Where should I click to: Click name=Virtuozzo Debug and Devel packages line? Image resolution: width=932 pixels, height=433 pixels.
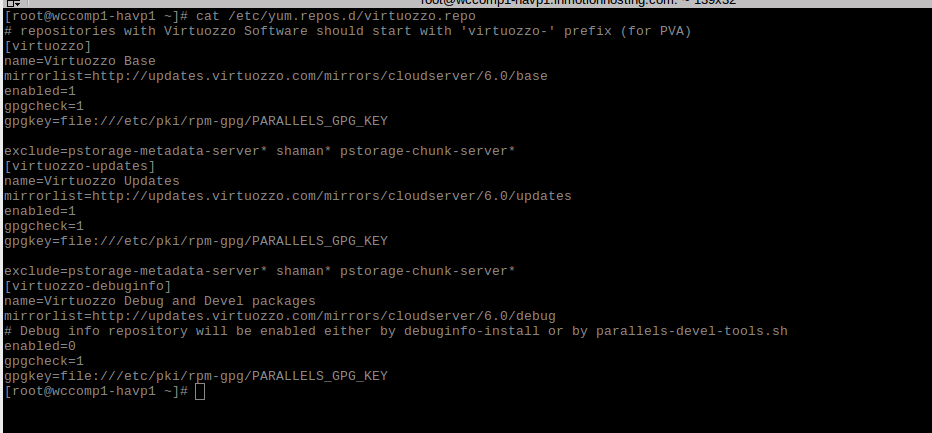160,301
